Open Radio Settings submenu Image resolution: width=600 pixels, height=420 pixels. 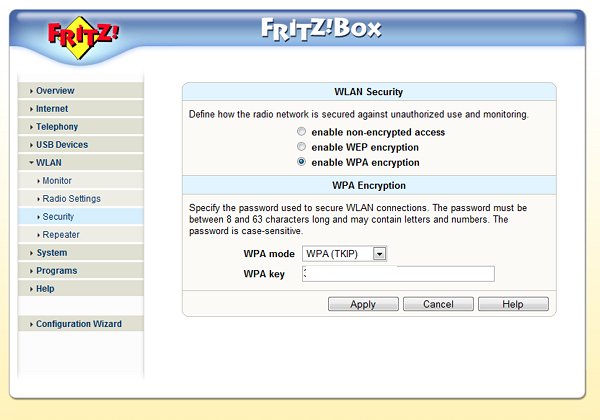(70, 199)
